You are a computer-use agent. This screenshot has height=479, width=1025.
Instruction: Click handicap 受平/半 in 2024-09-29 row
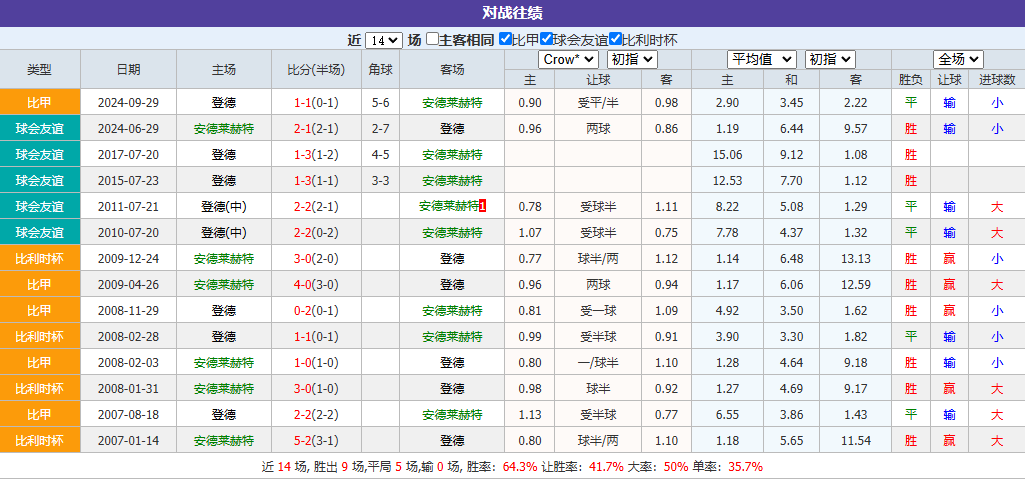click(x=598, y=103)
